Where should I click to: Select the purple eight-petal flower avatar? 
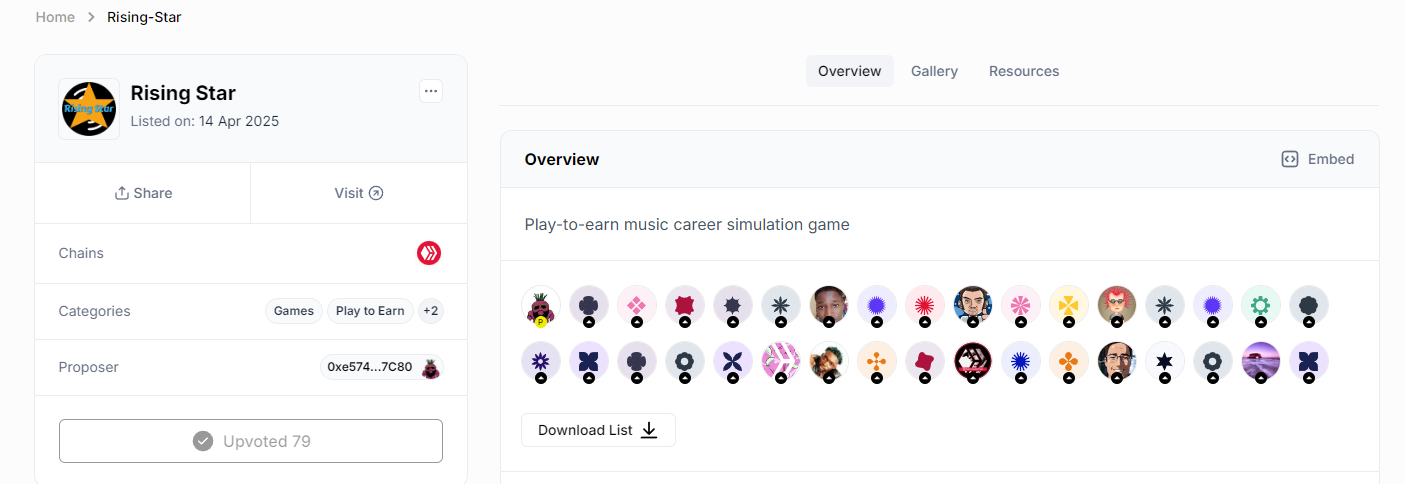coord(541,361)
